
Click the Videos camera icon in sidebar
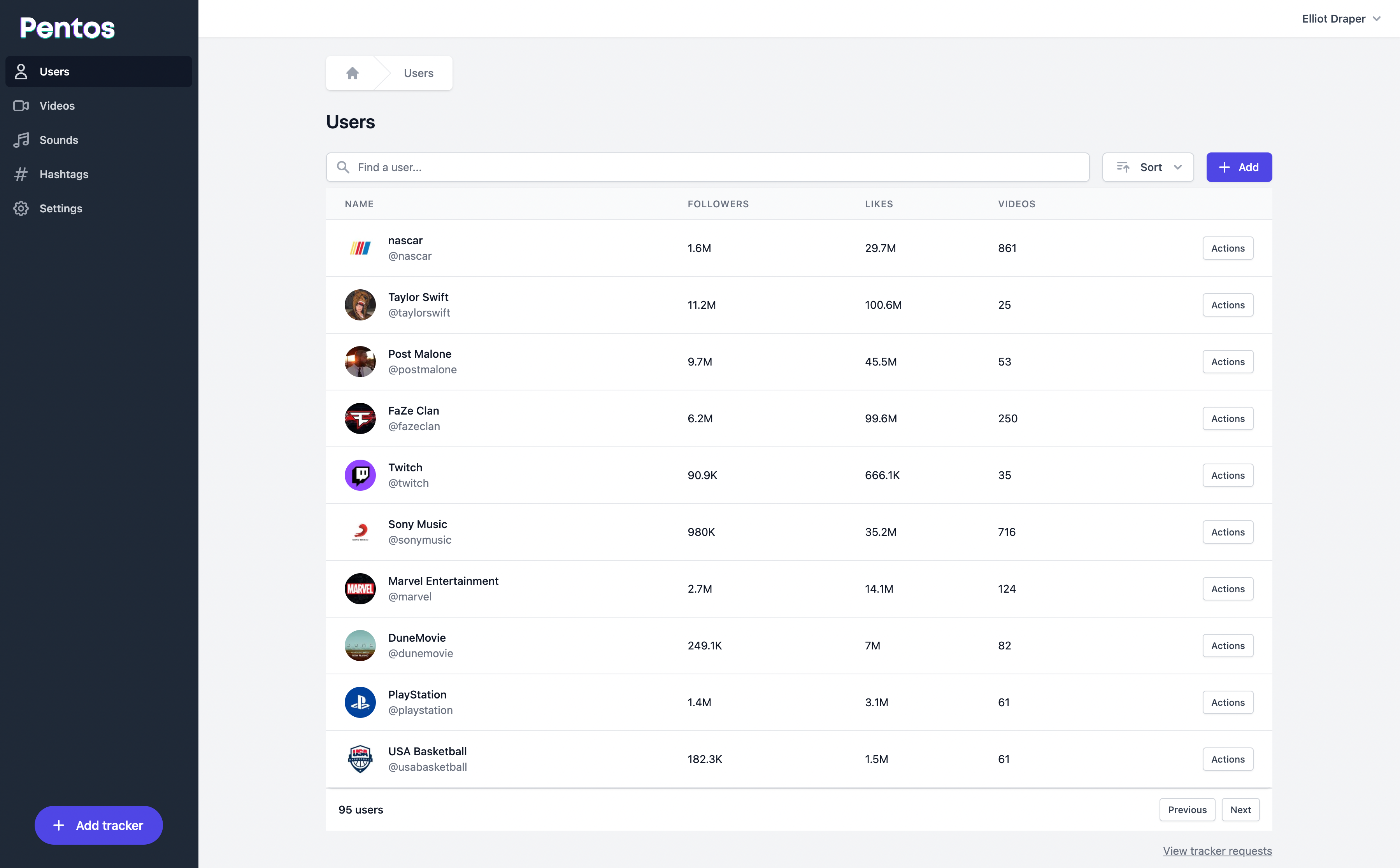pyautogui.click(x=21, y=106)
